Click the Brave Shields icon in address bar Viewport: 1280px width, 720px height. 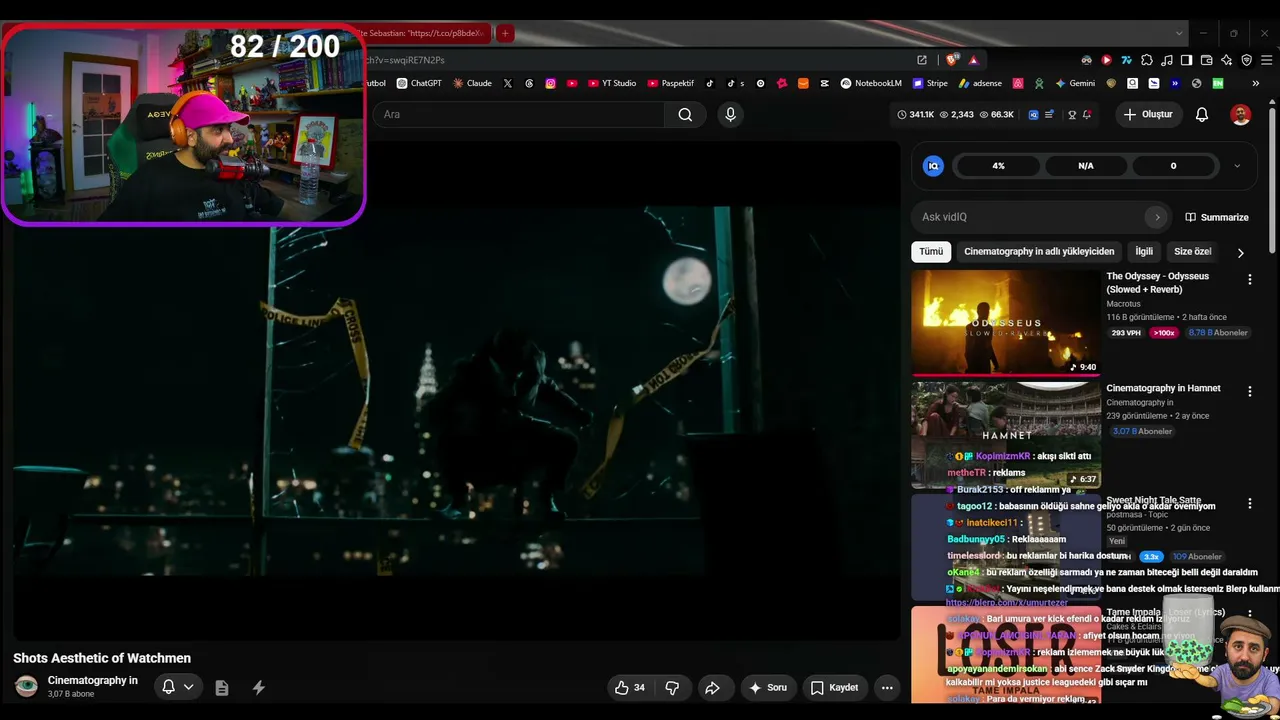pyautogui.click(x=952, y=60)
